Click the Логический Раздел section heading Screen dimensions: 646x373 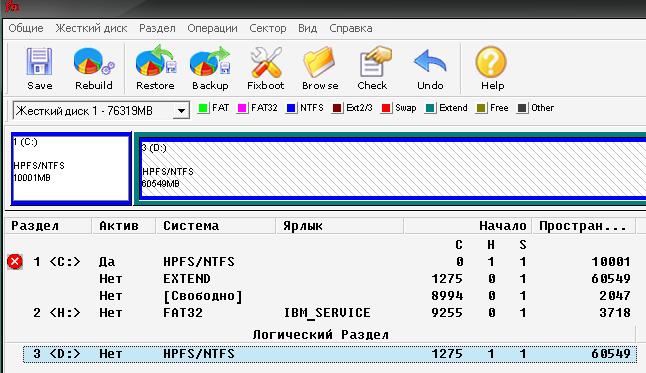click(x=321, y=334)
